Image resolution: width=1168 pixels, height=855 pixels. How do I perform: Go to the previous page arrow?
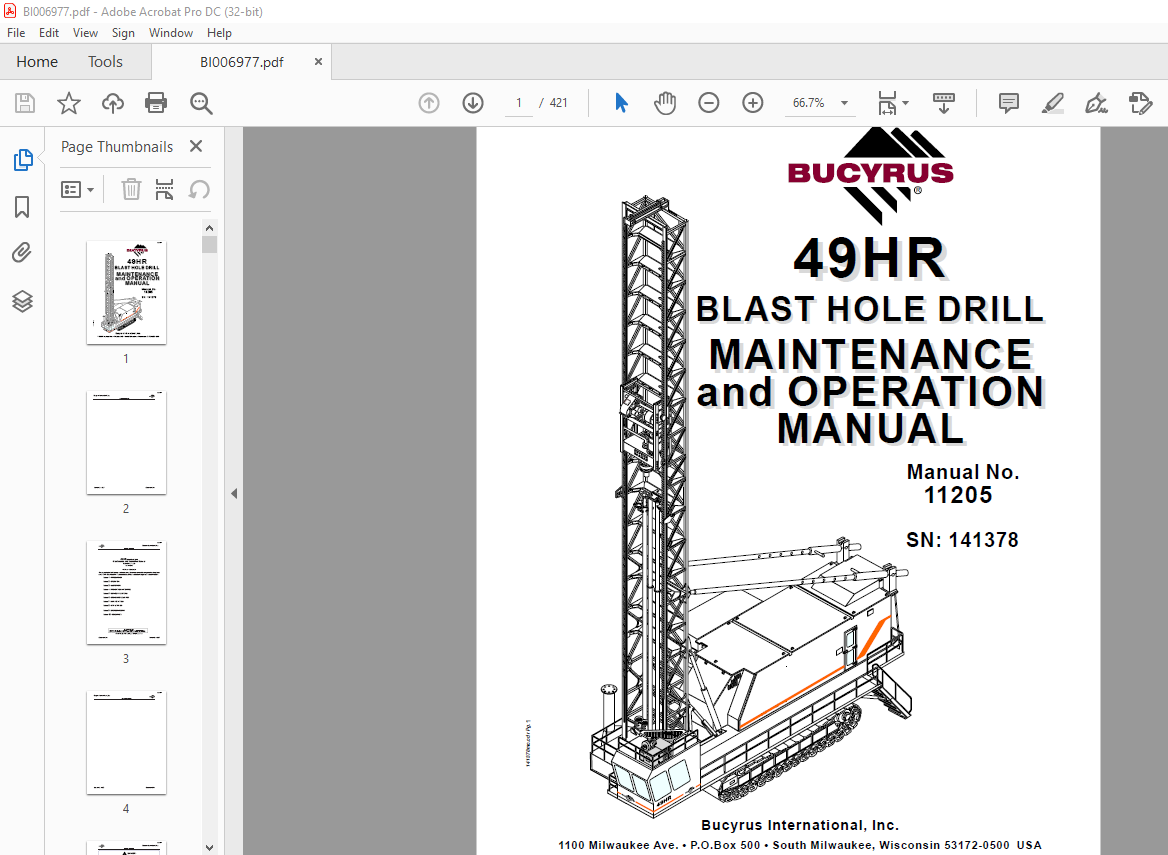tap(429, 103)
